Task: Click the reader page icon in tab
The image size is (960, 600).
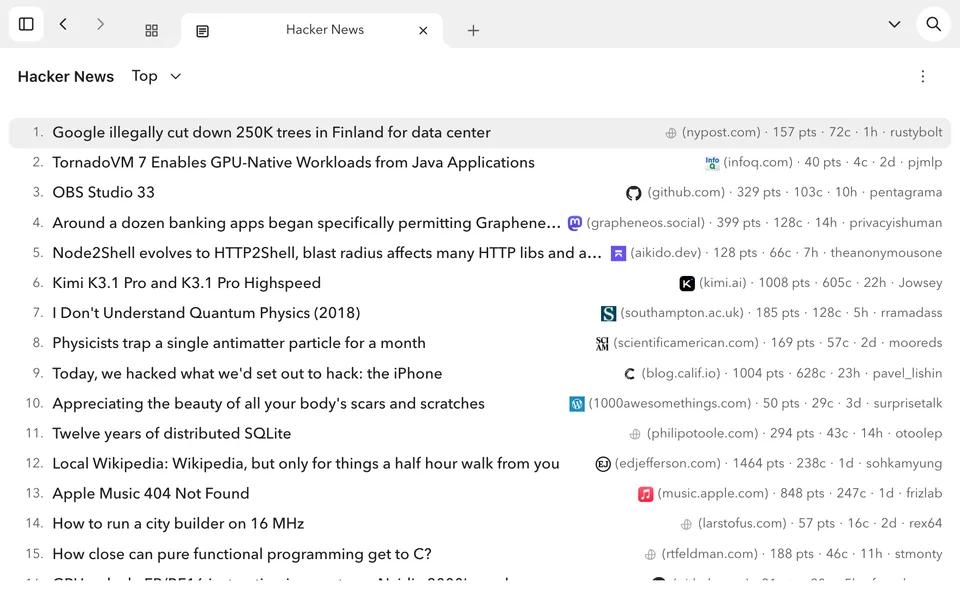Action: [x=203, y=31]
